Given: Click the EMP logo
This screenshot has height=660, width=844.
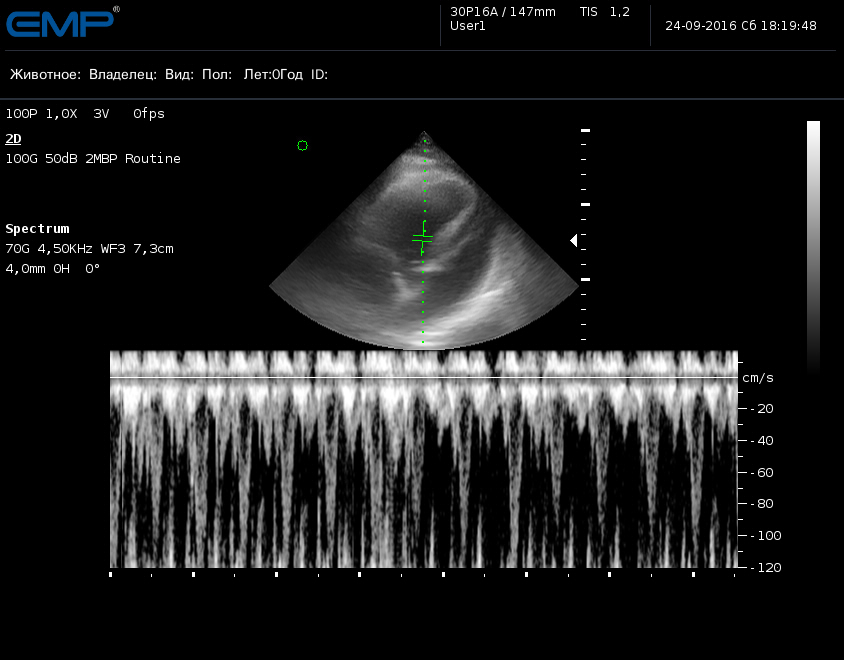Looking at the screenshot, I should [62, 23].
